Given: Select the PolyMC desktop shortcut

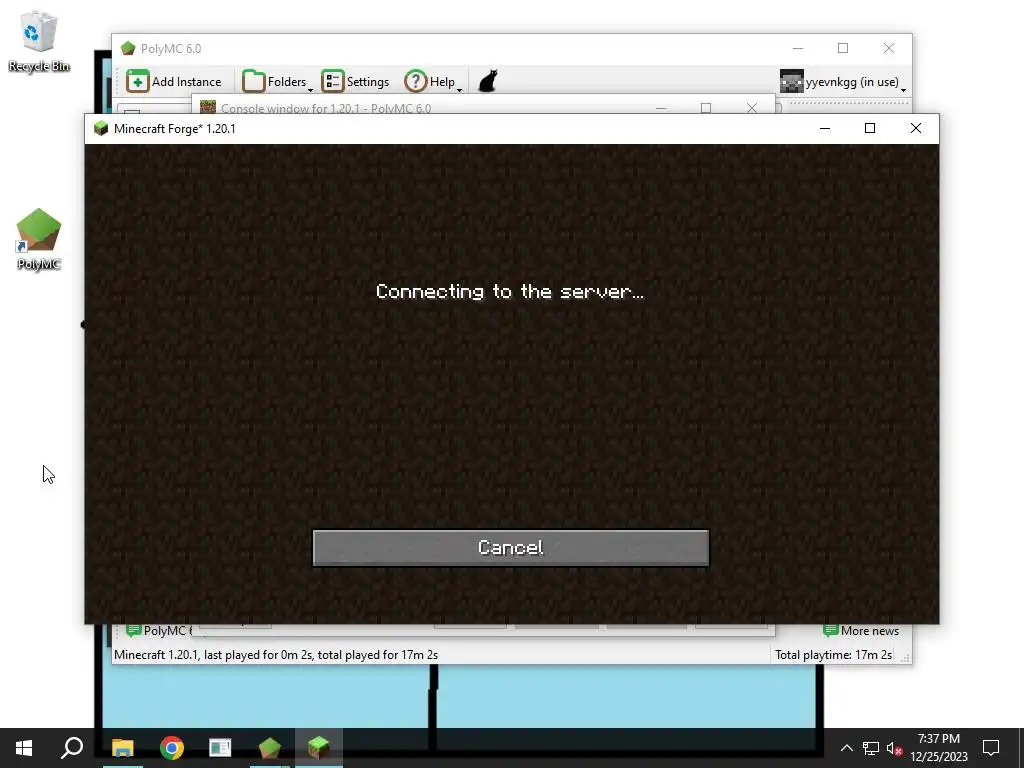Looking at the screenshot, I should point(39,239).
